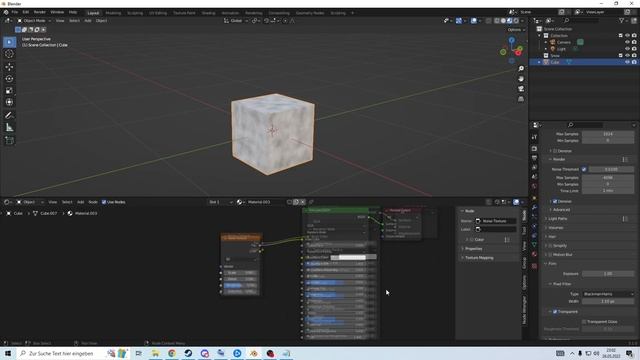
Task: Open Render properties tab icon
Action: coord(534,149)
